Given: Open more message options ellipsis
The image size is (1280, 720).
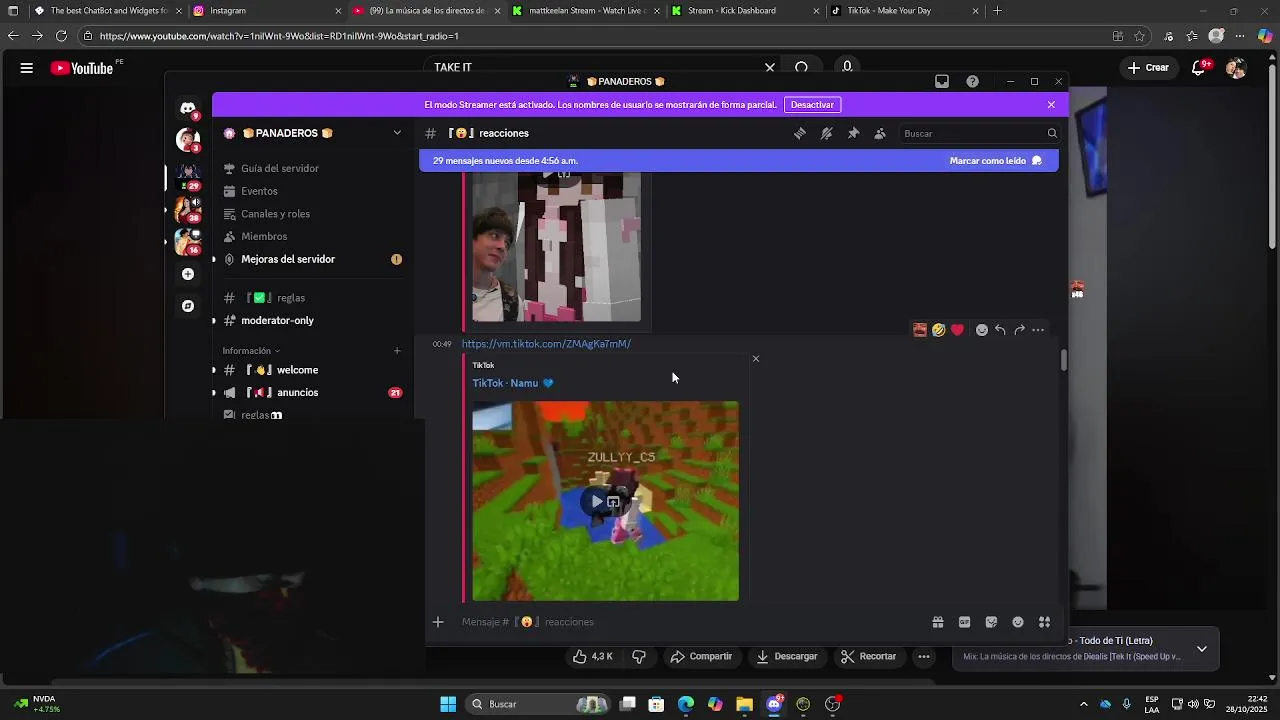Looking at the screenshot, I should (1038, 330).
